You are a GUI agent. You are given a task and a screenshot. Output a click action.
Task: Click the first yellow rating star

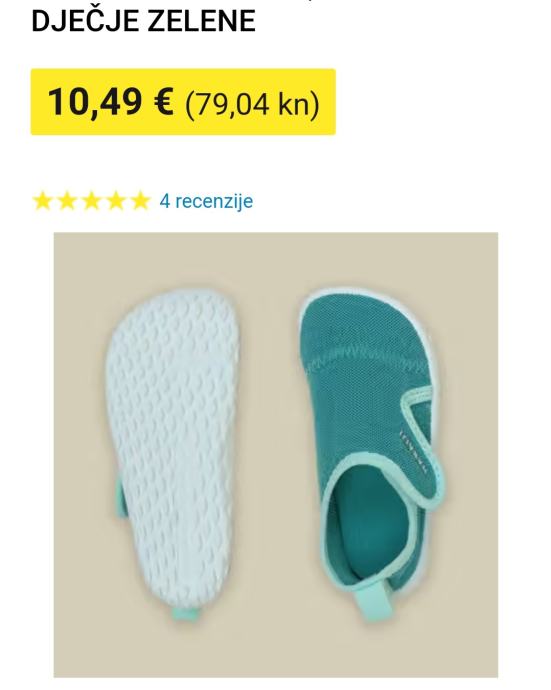coord(42,201)
